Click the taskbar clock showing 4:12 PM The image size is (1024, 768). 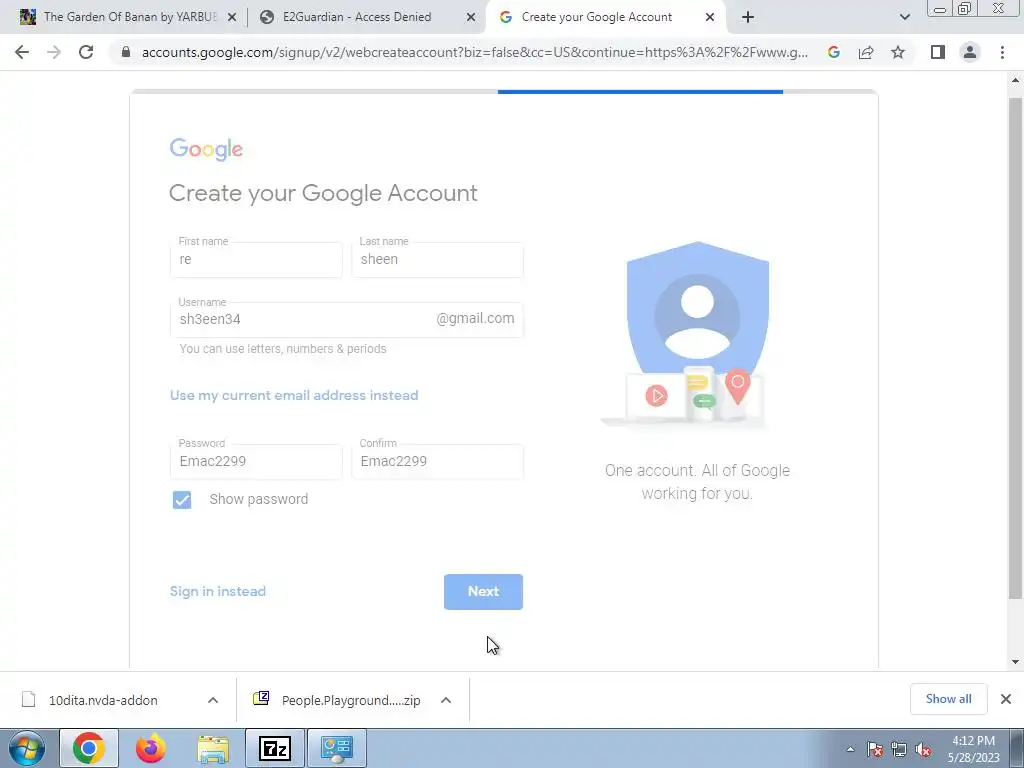973,749
